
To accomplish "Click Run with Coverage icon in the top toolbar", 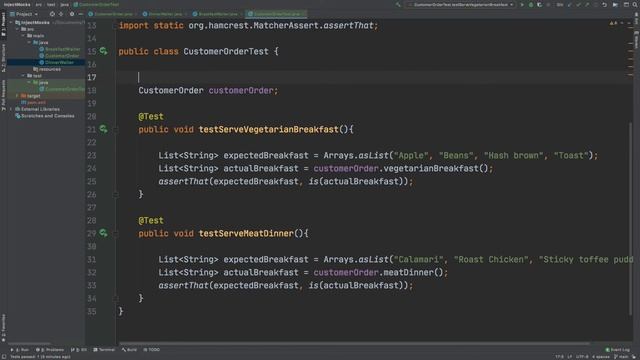I will click(540, 4).
